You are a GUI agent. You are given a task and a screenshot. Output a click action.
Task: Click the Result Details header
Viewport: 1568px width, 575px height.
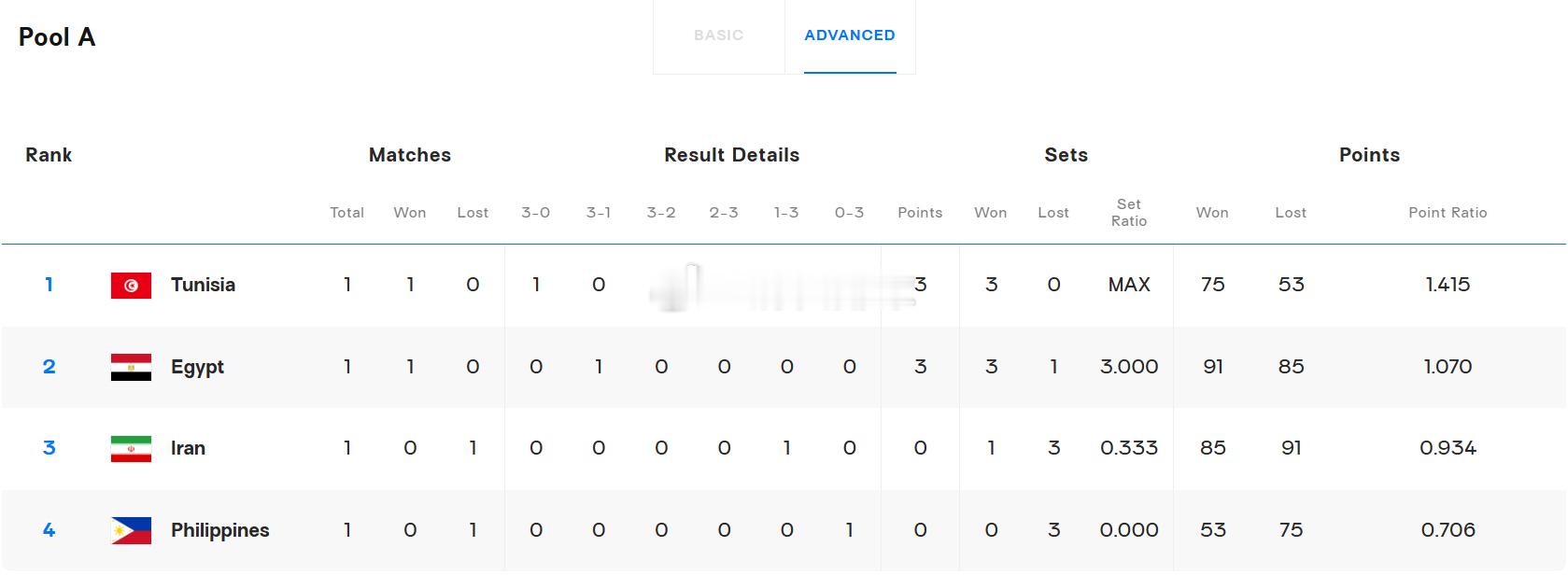(x=731, y=155)
